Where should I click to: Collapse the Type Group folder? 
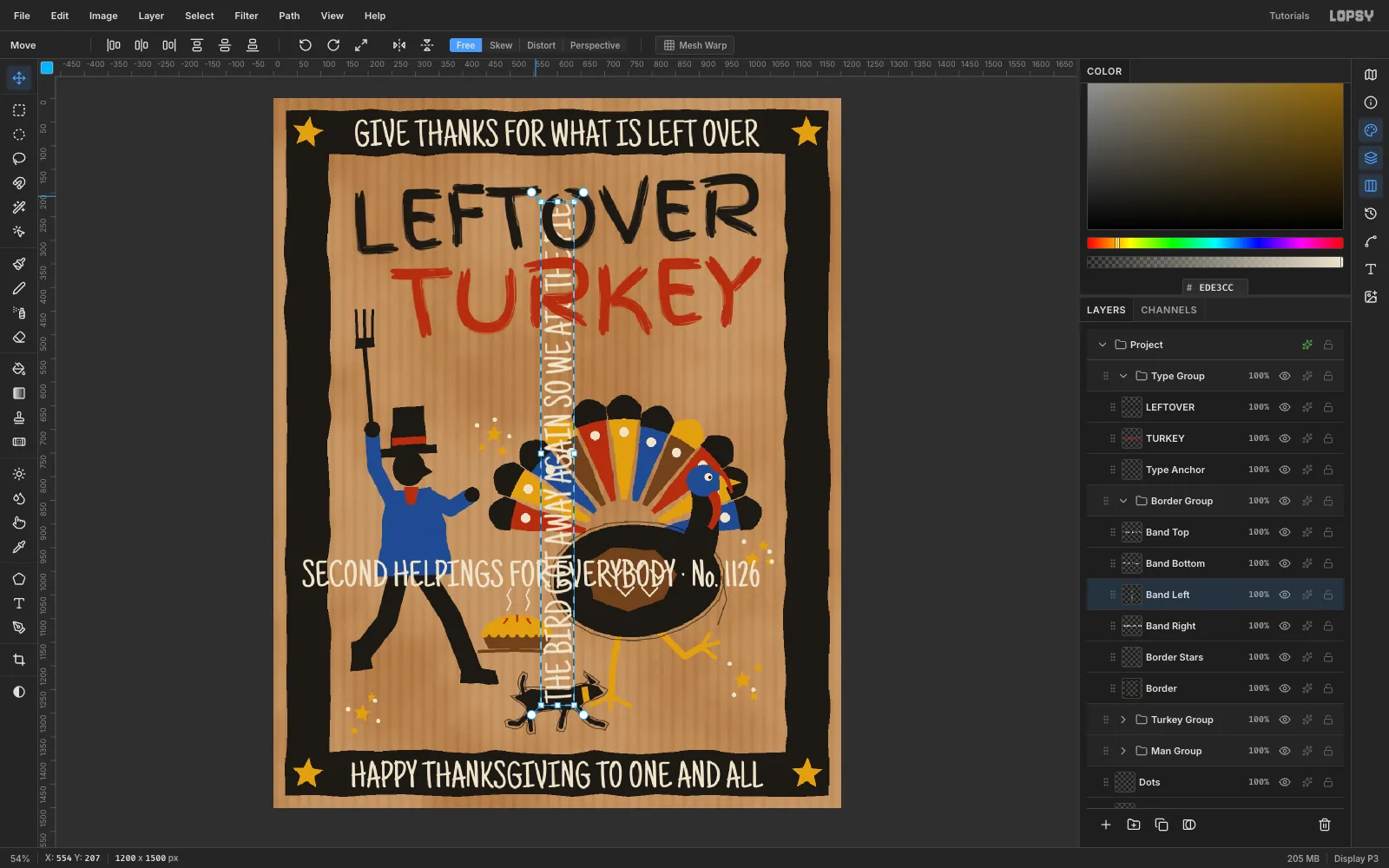coord(1123,376)
